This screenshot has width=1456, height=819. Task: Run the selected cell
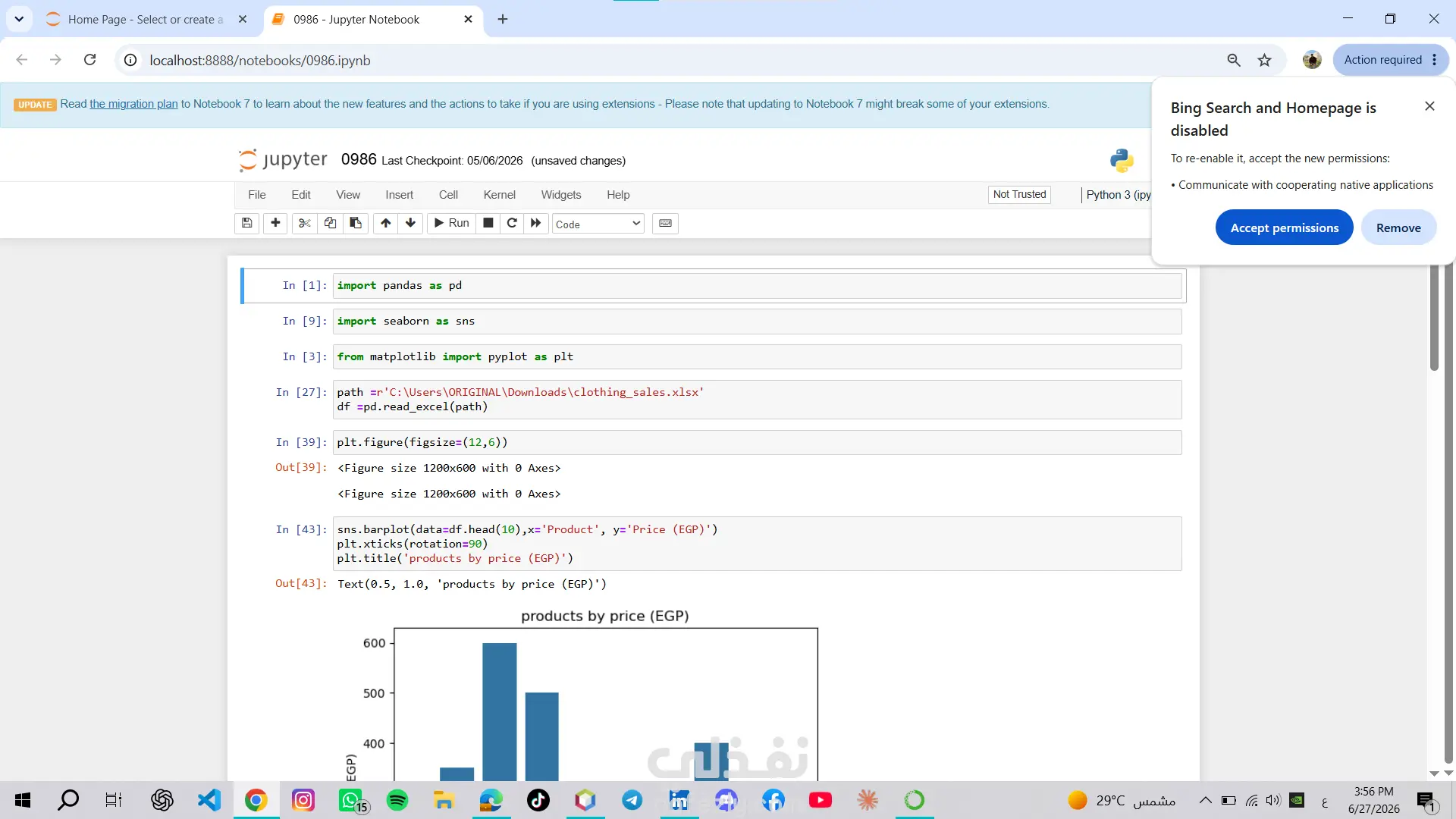coord(452,223)
